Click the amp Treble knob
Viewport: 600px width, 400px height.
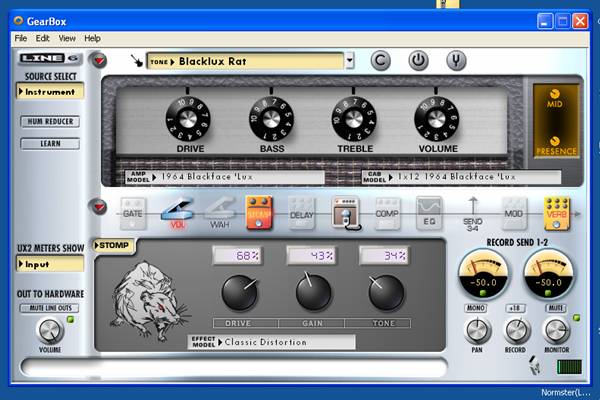[354, 119]
